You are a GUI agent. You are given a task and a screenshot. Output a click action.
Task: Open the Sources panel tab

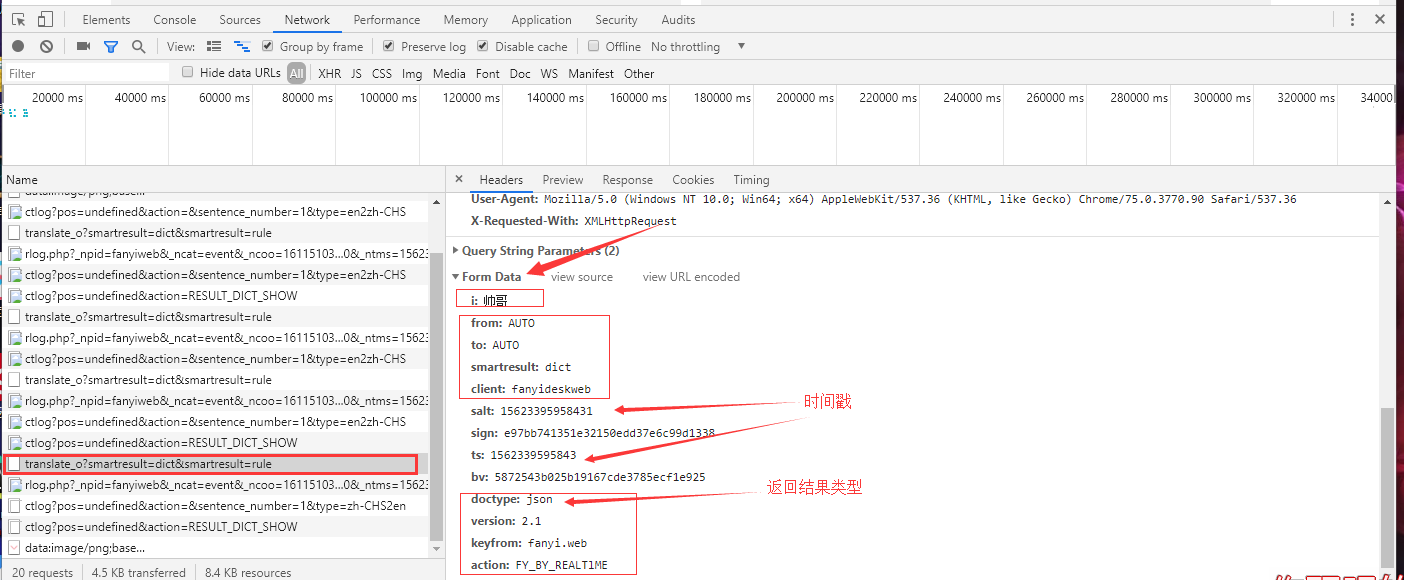240,19
